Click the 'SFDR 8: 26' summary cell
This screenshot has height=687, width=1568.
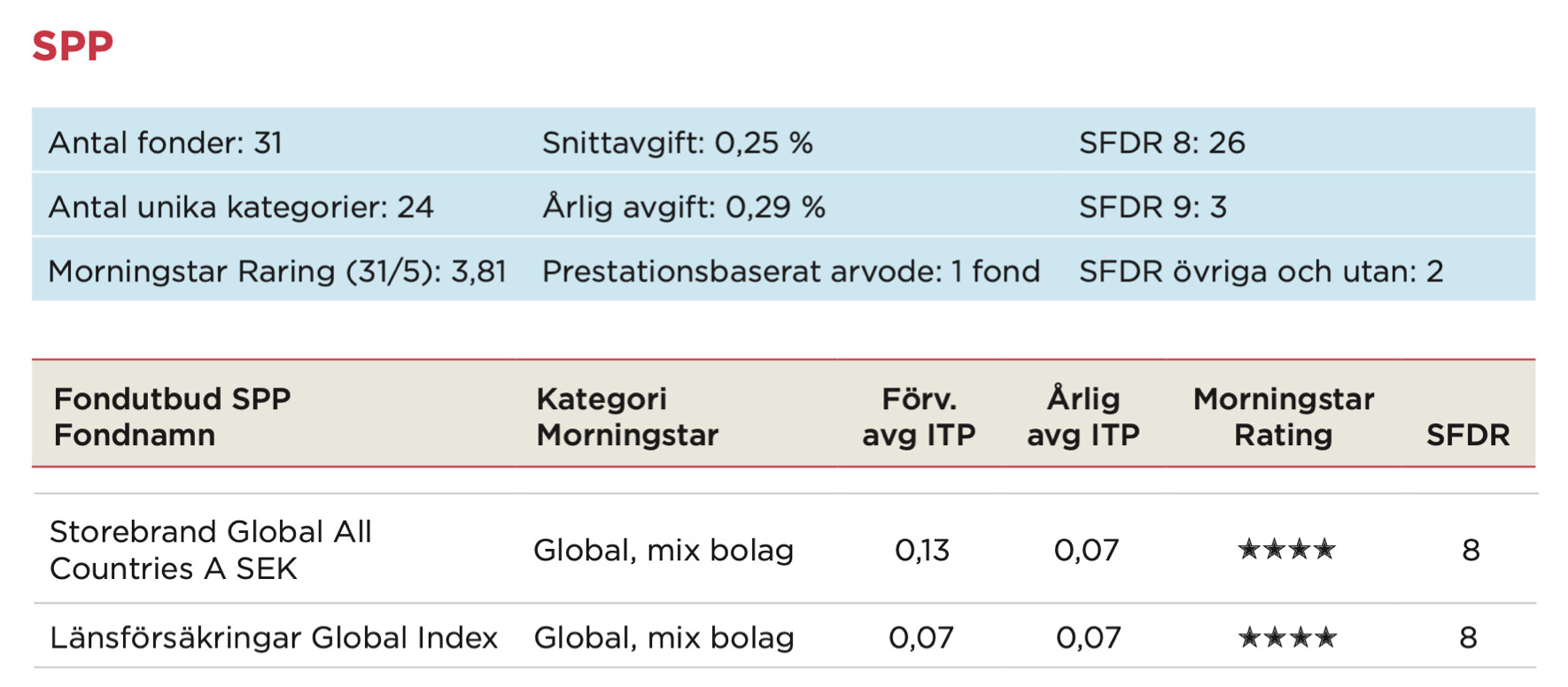tap(1161, 143)
